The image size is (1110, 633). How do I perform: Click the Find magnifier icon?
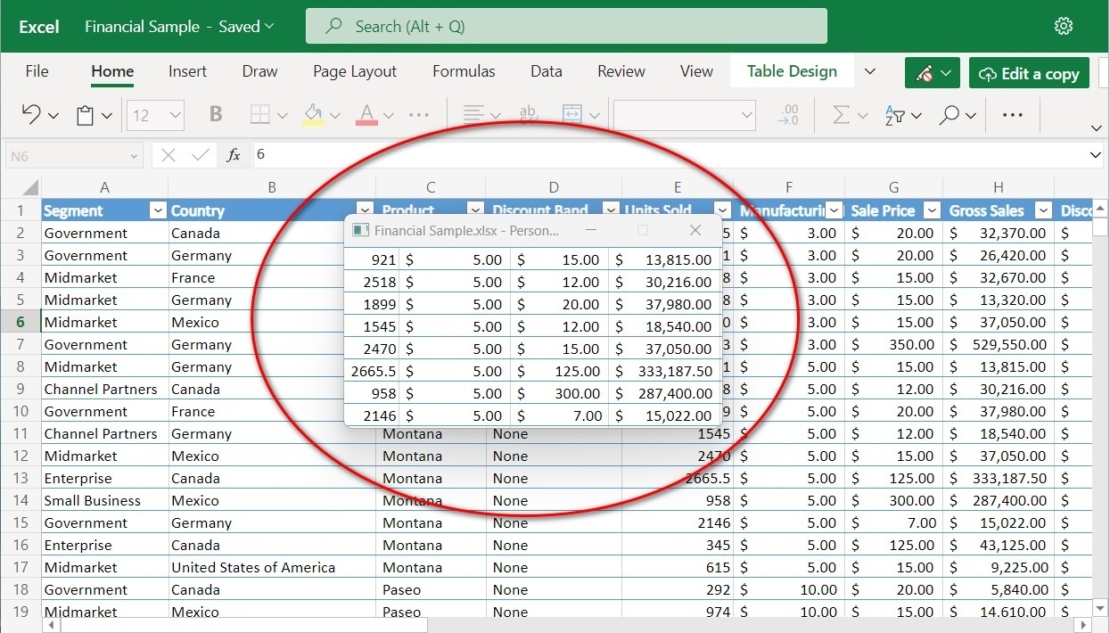click(x=949, y=115)
